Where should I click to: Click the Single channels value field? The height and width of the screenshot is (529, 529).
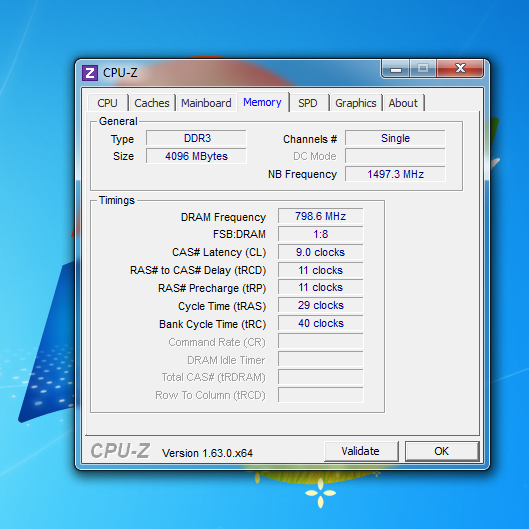coord(395,138)
